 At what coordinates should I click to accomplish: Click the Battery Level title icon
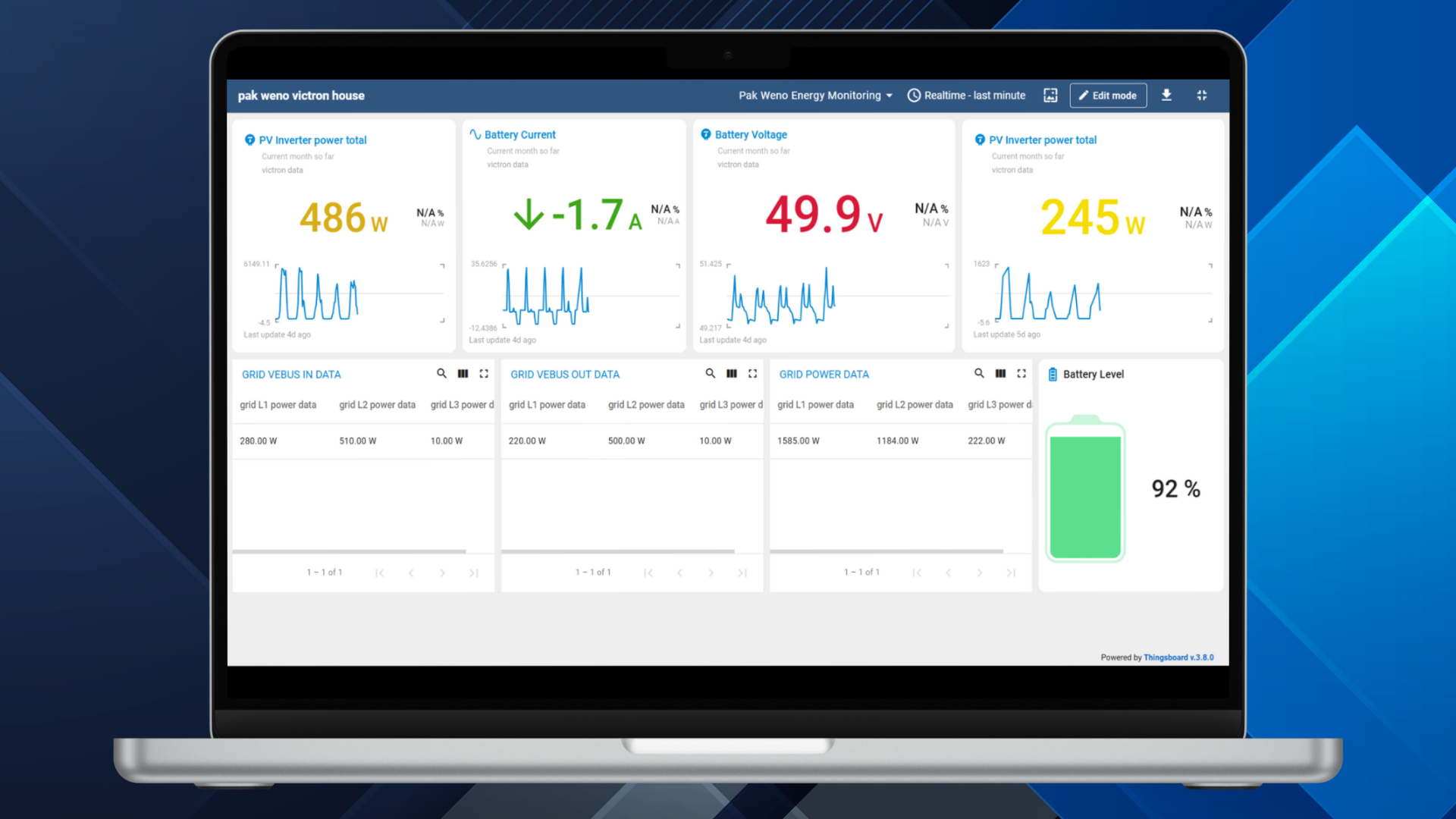coord(1053,375)
